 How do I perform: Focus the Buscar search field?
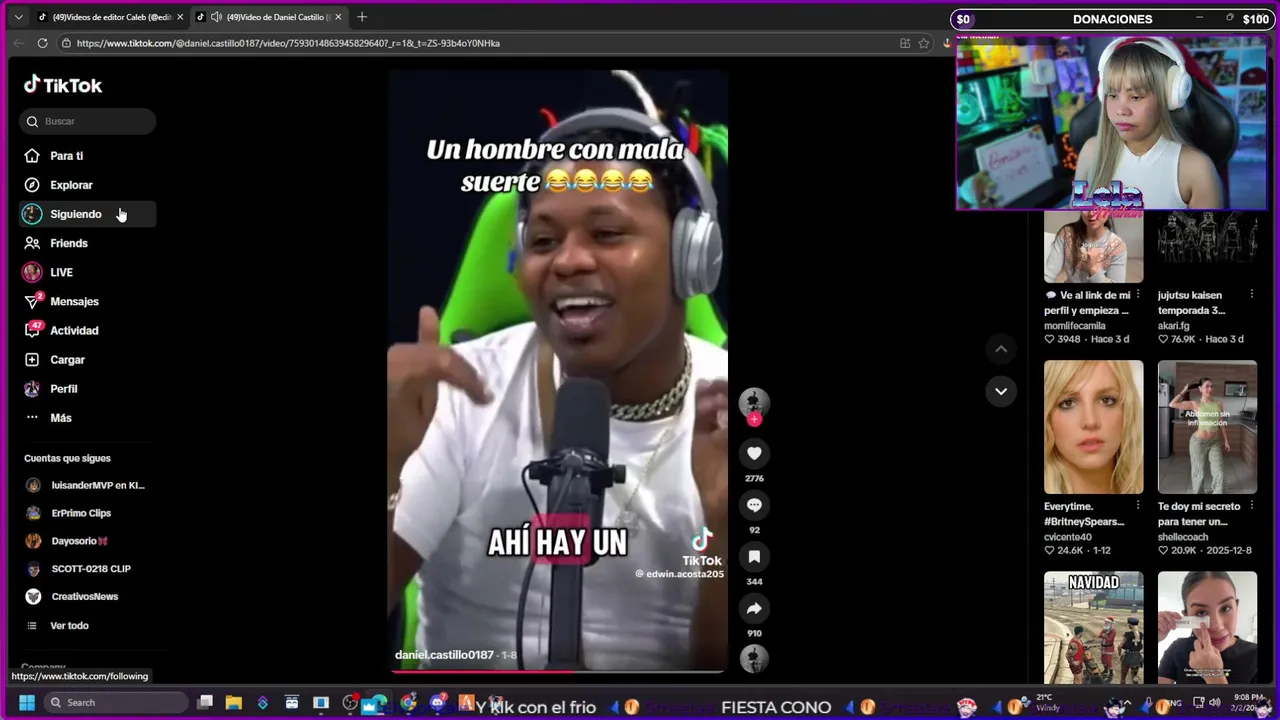pyautogui.click(x=88, y=121)
